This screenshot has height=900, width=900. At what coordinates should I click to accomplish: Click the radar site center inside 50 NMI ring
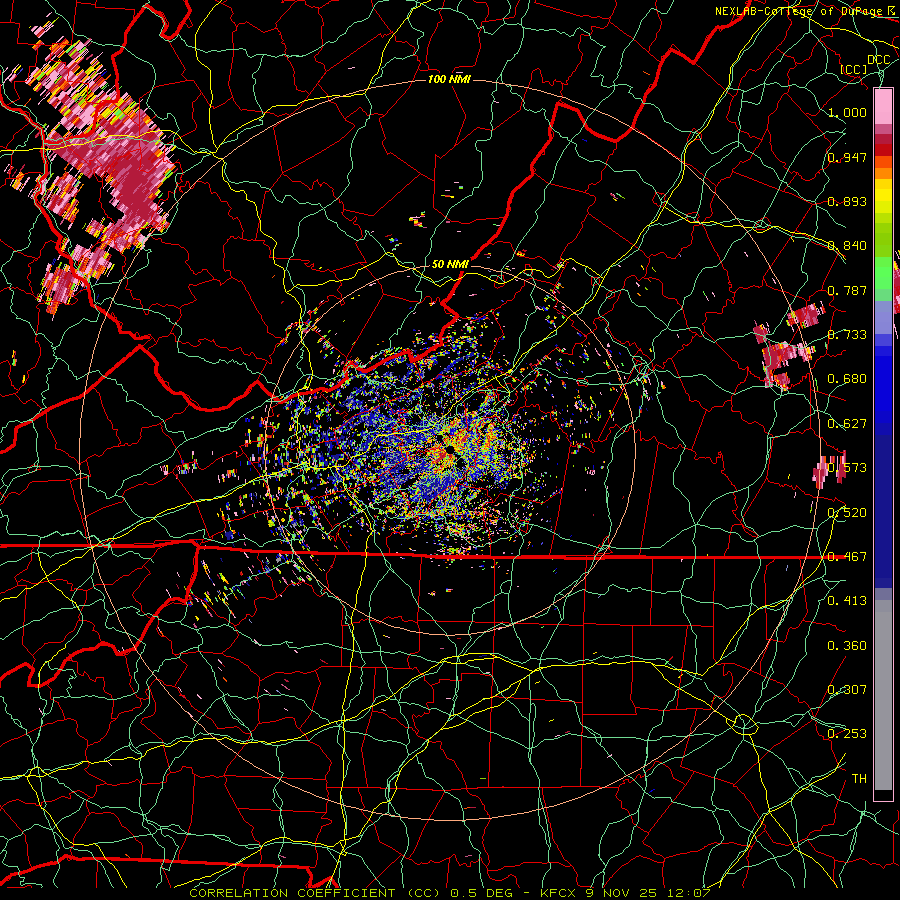click(450, 449)
